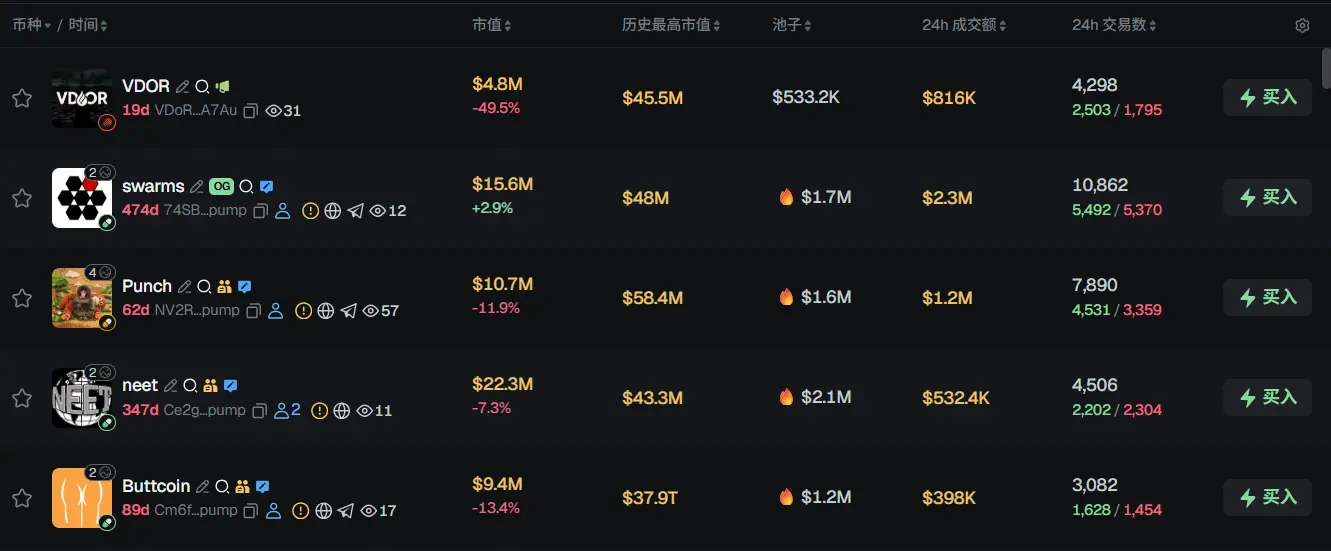Open the Telegram link for Punch
The image size is (1331, 551).
pyautogui.click(x=348, y=311)
